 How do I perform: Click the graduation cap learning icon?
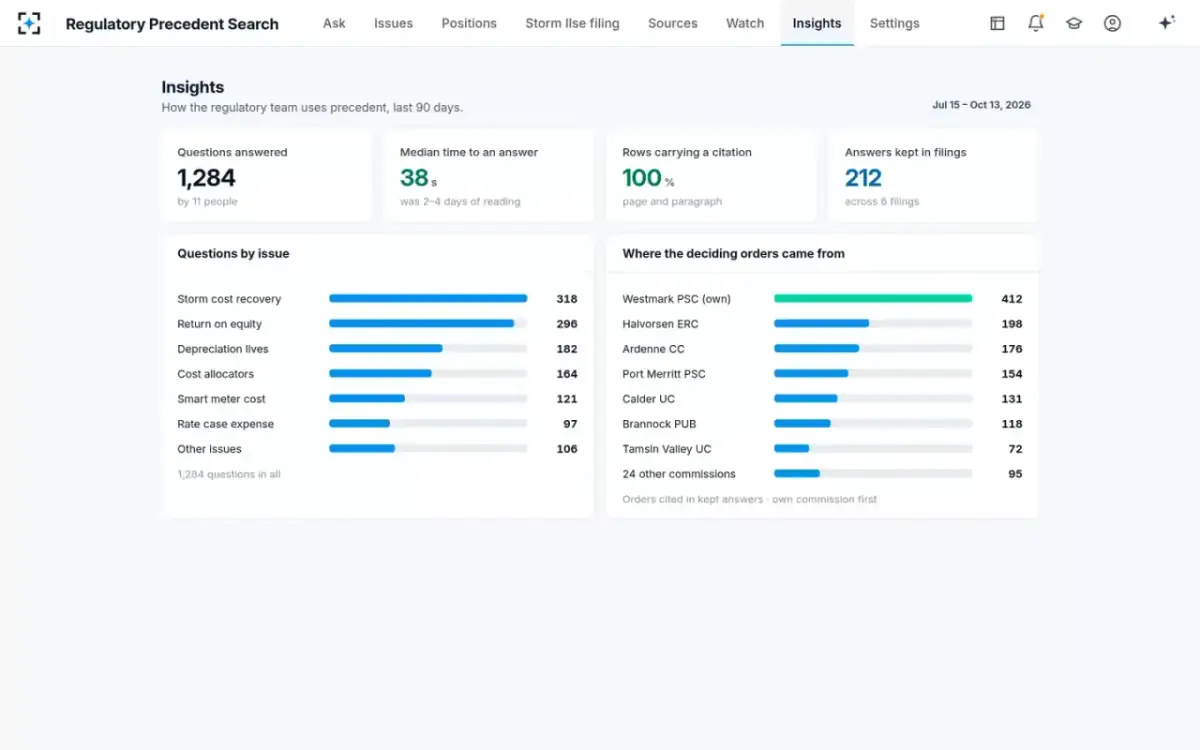click(x=1074, y=23)
